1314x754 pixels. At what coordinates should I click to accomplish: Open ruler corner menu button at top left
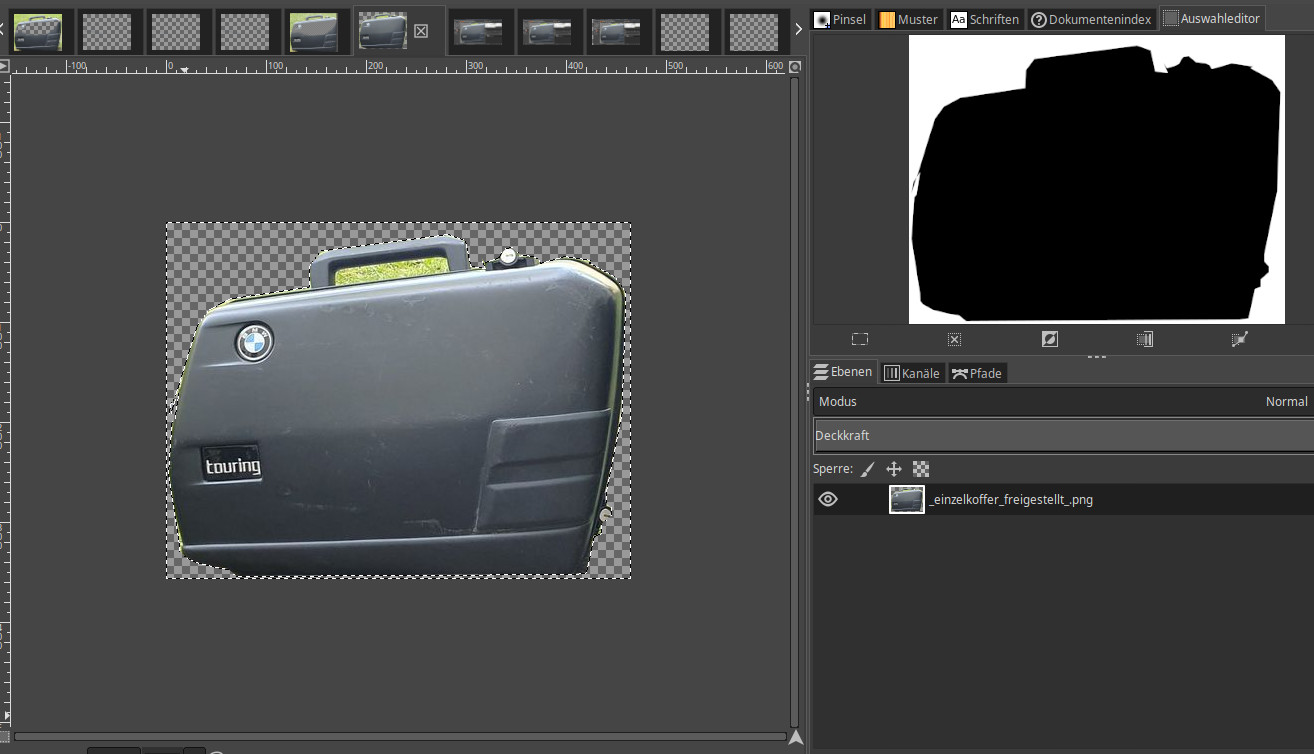(4, 67)
